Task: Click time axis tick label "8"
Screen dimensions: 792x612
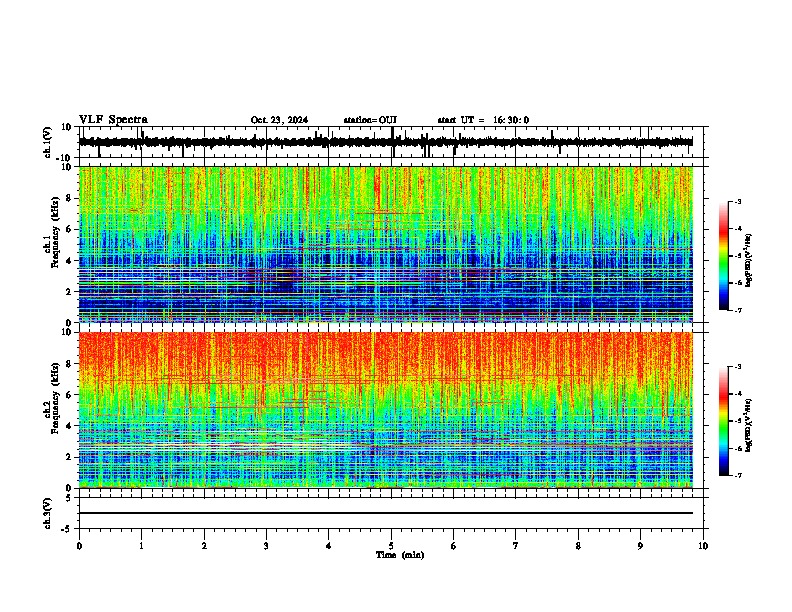Action: point(578,546)
